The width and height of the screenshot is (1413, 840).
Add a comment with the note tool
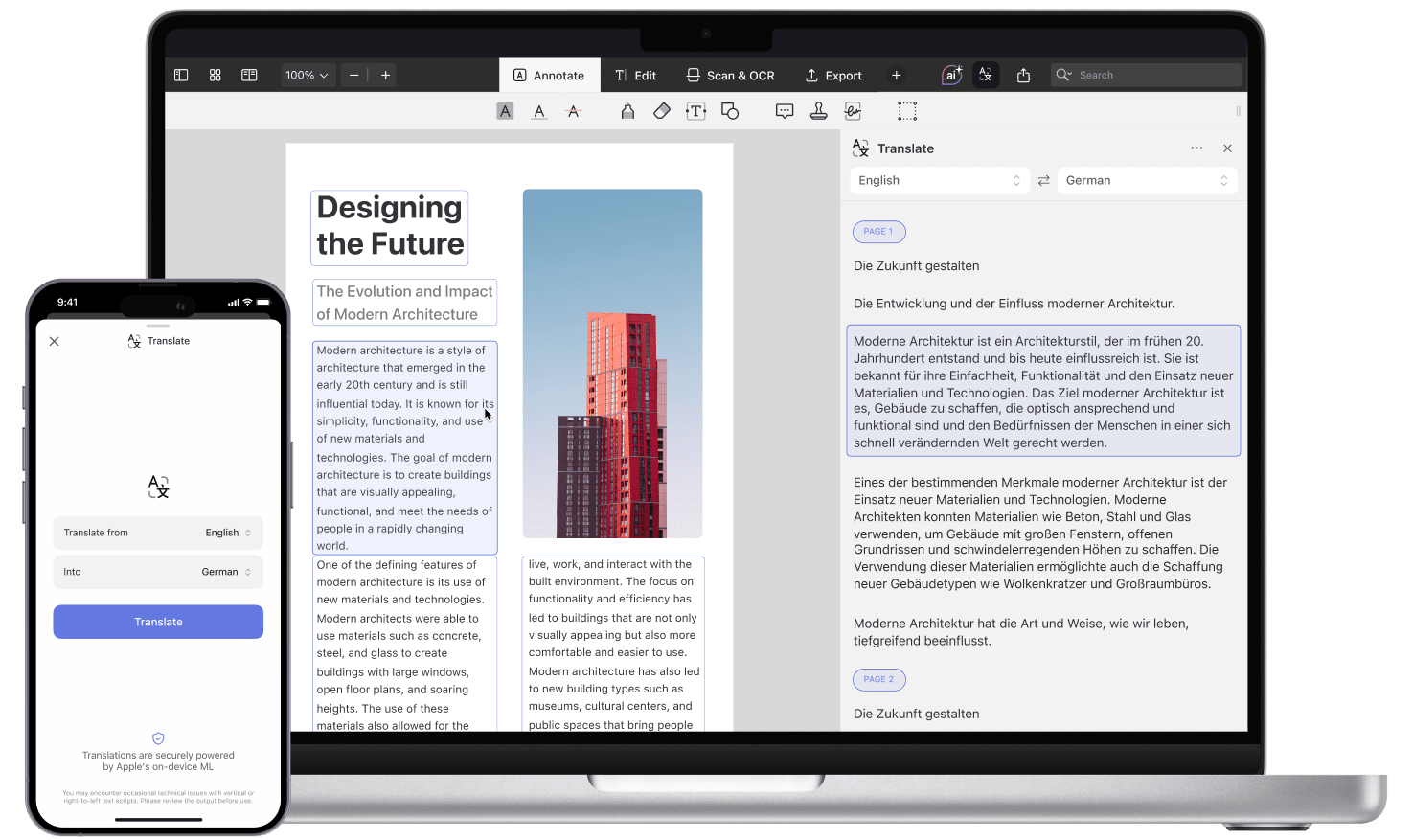[x=785, y=111]
